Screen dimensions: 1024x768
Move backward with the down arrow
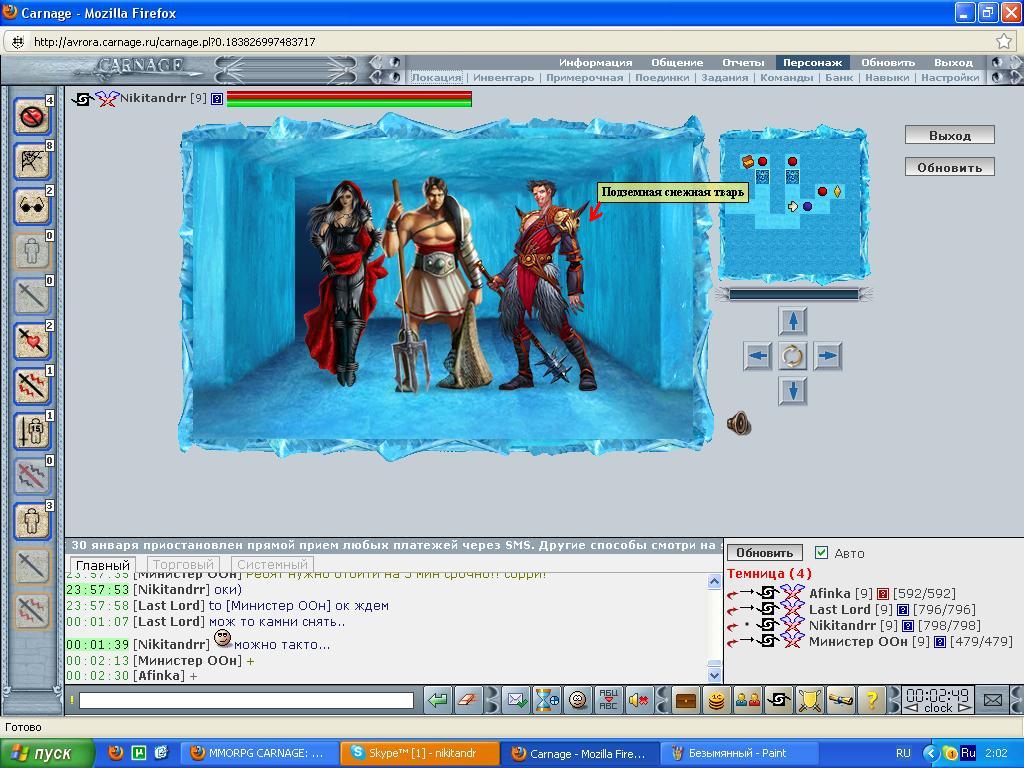click(x=793, y=391)
